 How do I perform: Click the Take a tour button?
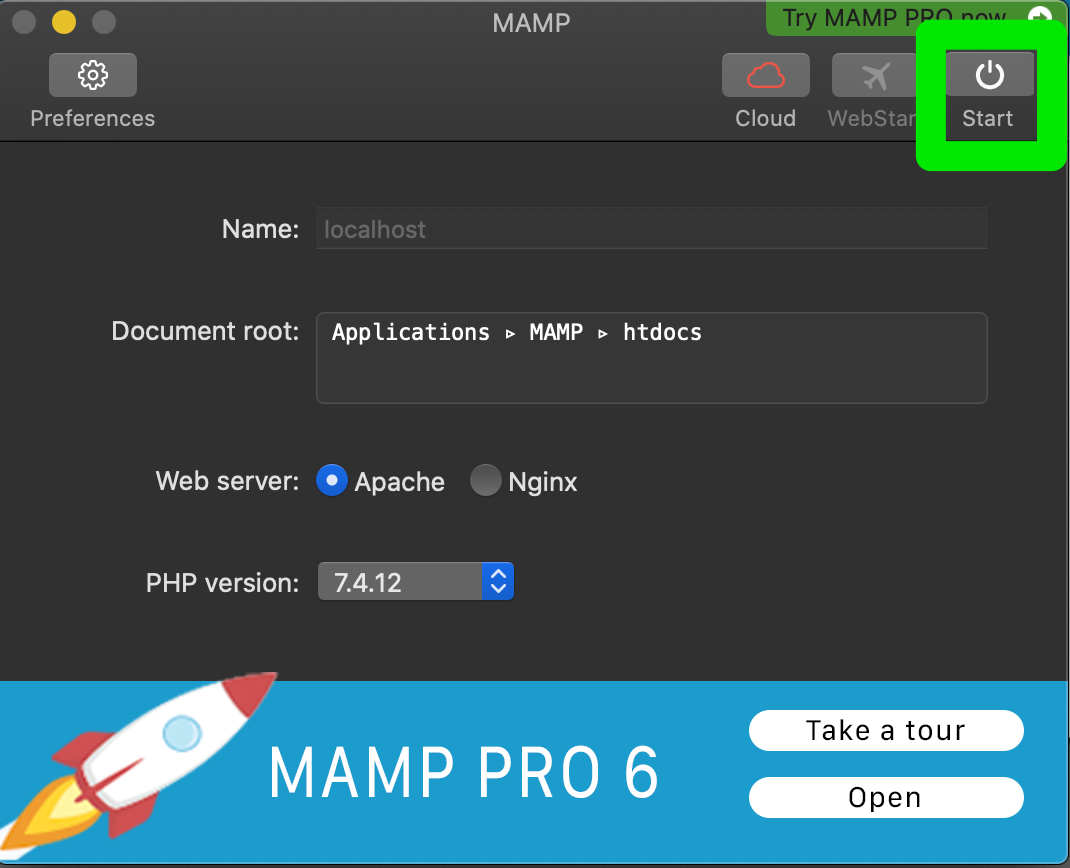(886, 730)
